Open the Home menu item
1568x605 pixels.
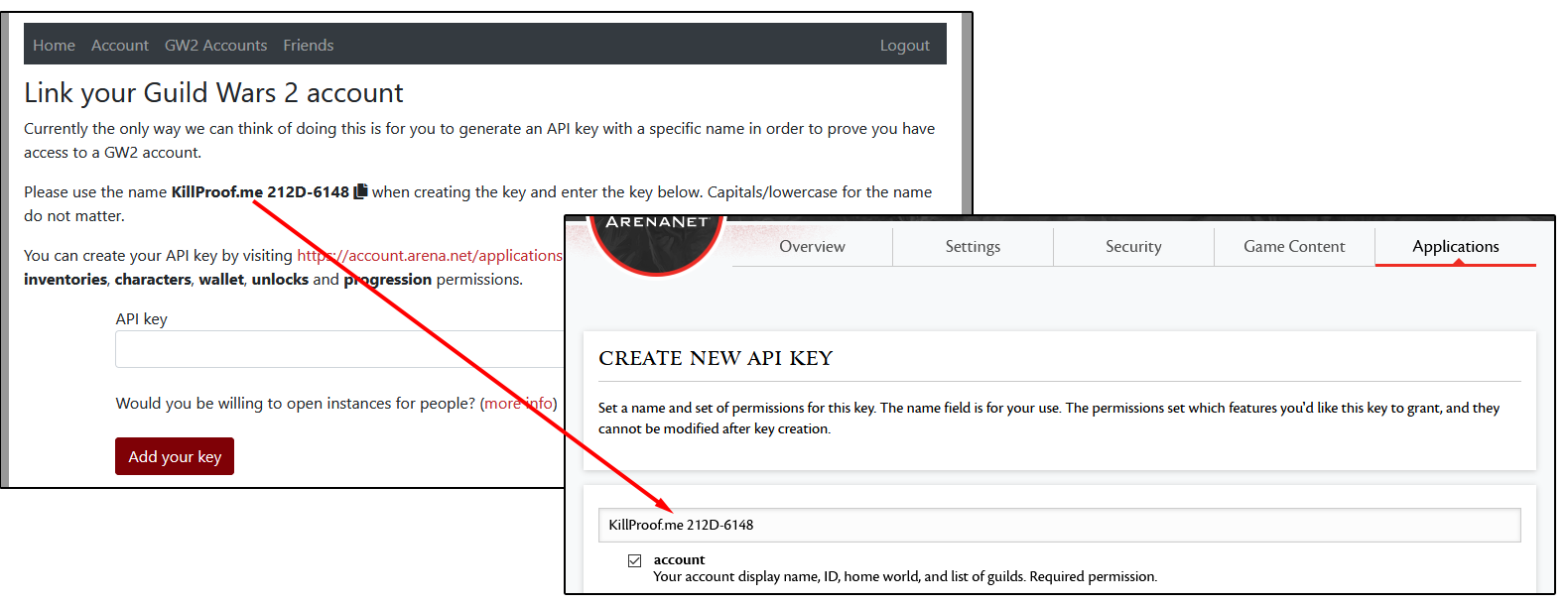point(54,46)
